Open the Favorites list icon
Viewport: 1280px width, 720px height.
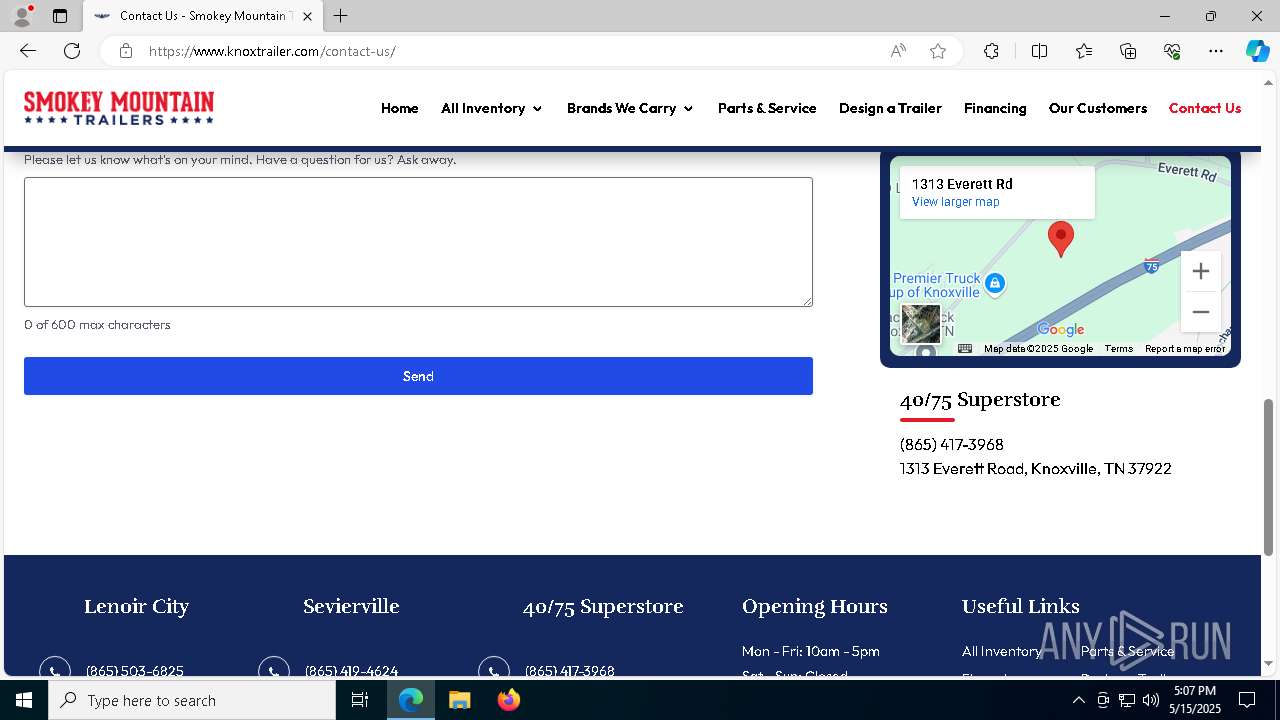(x=1084, y=51)
